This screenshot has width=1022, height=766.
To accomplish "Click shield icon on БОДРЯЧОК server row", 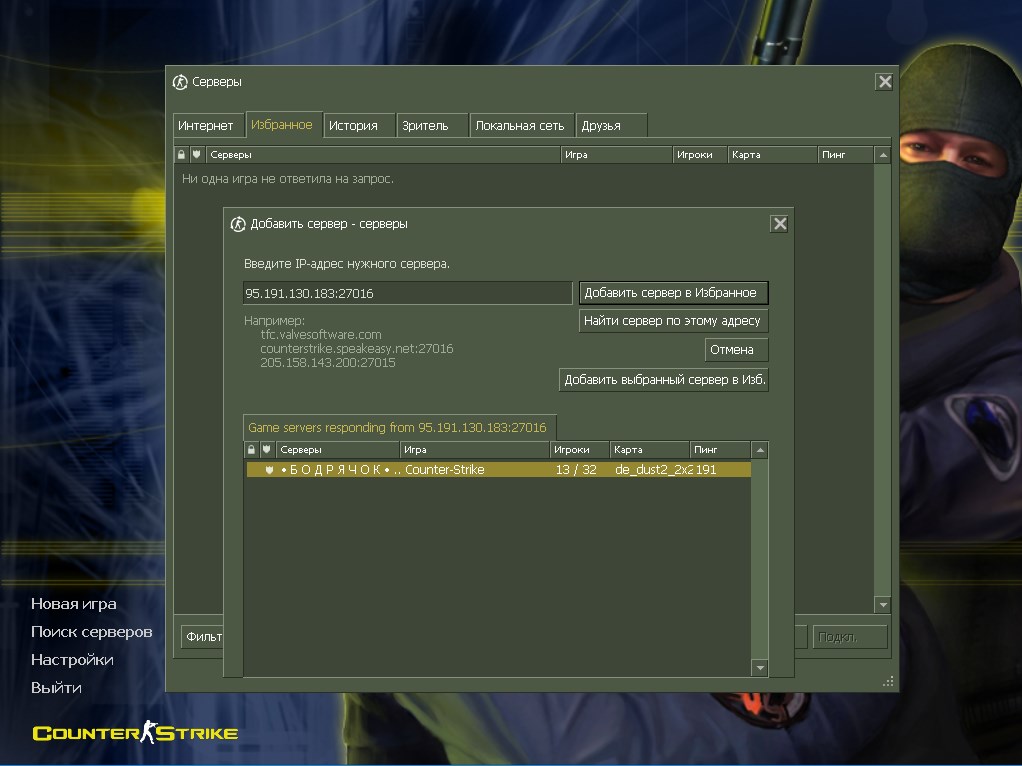I will point(269,470).
